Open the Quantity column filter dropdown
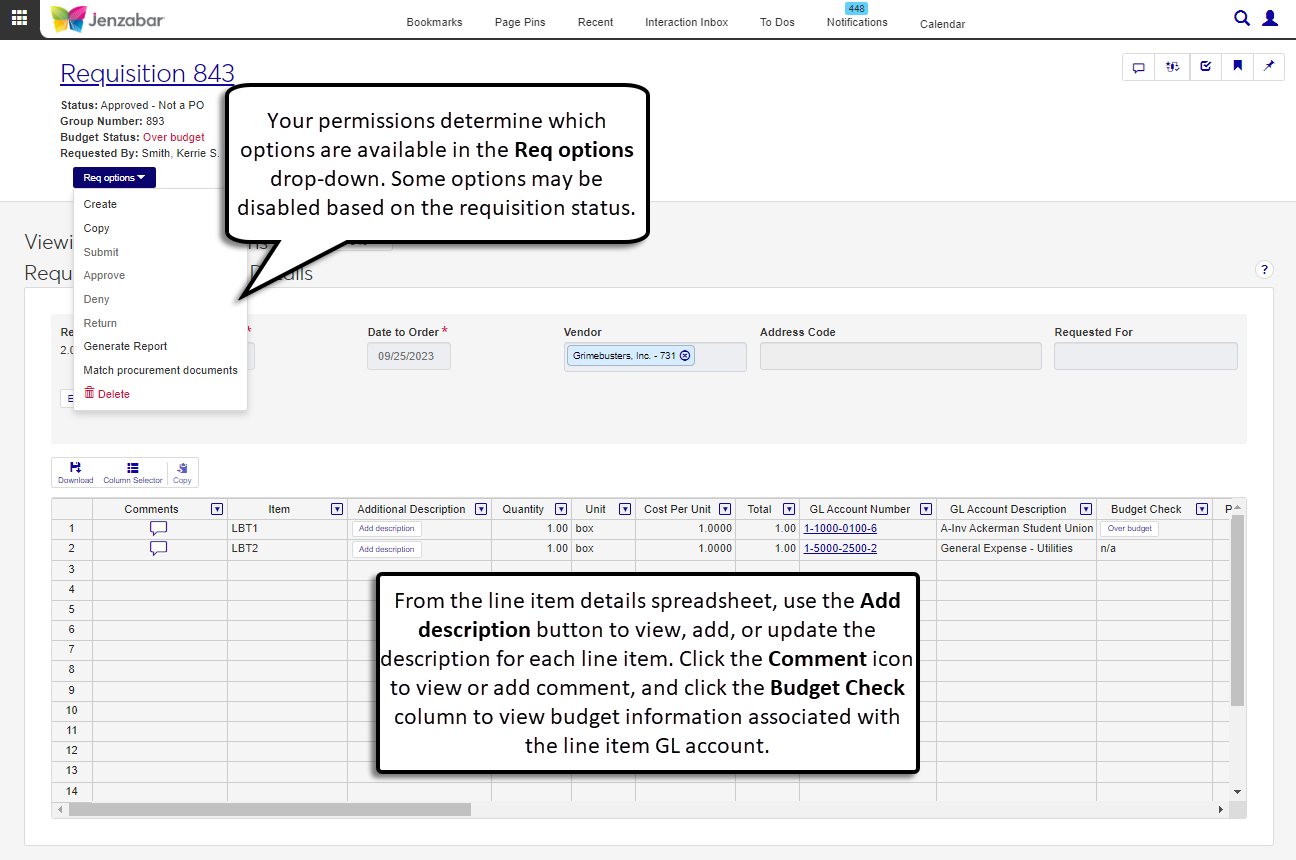Image resolution: width=1296 pixels, height=860 pixels. (561, 509)
